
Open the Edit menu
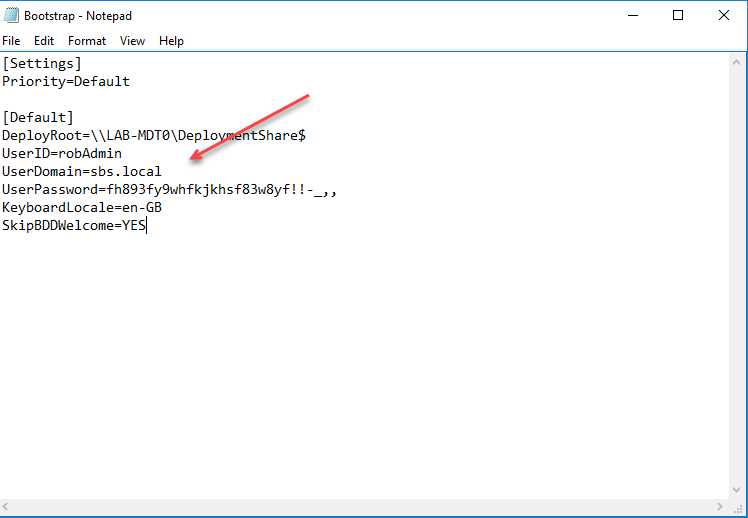point(44,41)
